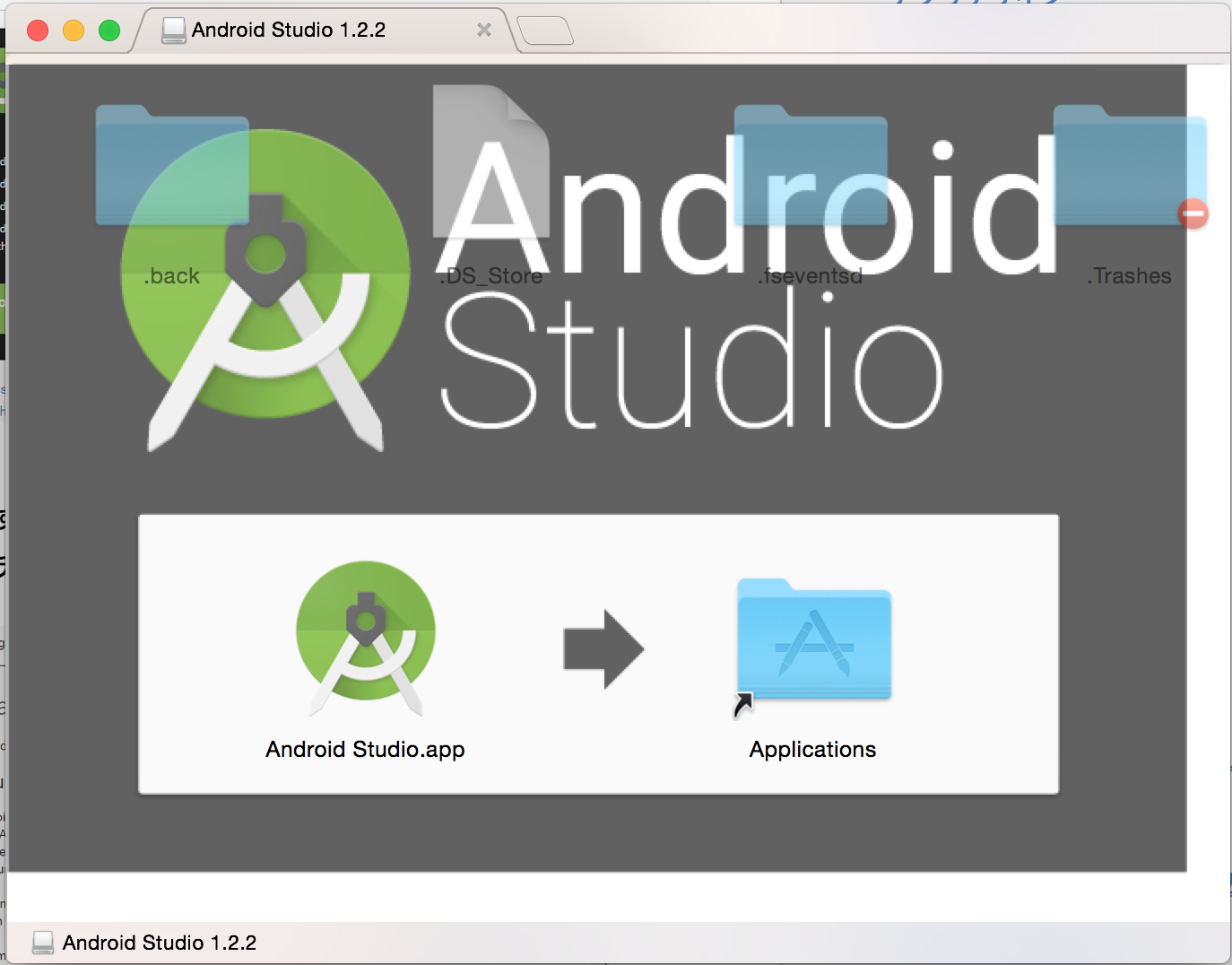Close the Android Studio 1.2.2 tab
This screenshot has height=965, width=1232.
[x=484, y=30]
